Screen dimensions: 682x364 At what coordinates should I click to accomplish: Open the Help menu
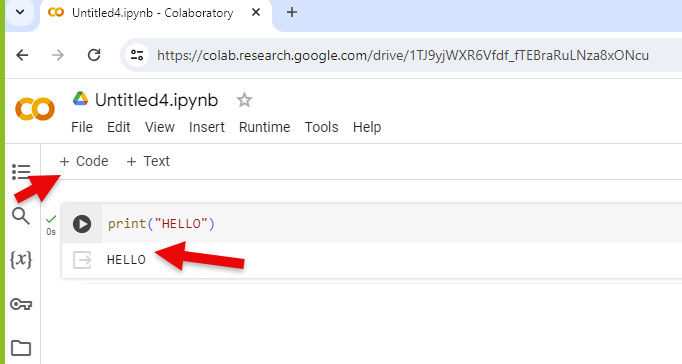coord(367,127)
